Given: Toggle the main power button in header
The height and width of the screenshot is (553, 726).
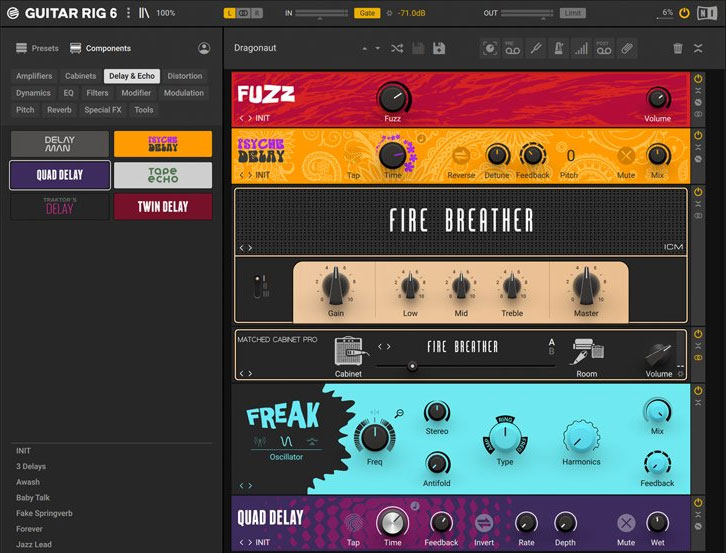Looking at the screenshot, I should tap(684, 13).
